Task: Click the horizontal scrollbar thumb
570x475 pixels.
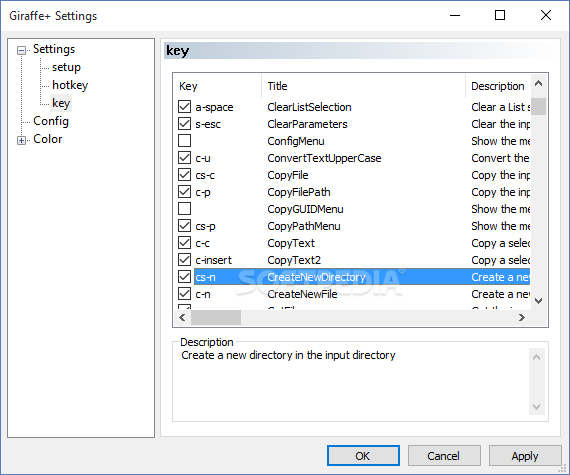Action: [x=216, y=318]
